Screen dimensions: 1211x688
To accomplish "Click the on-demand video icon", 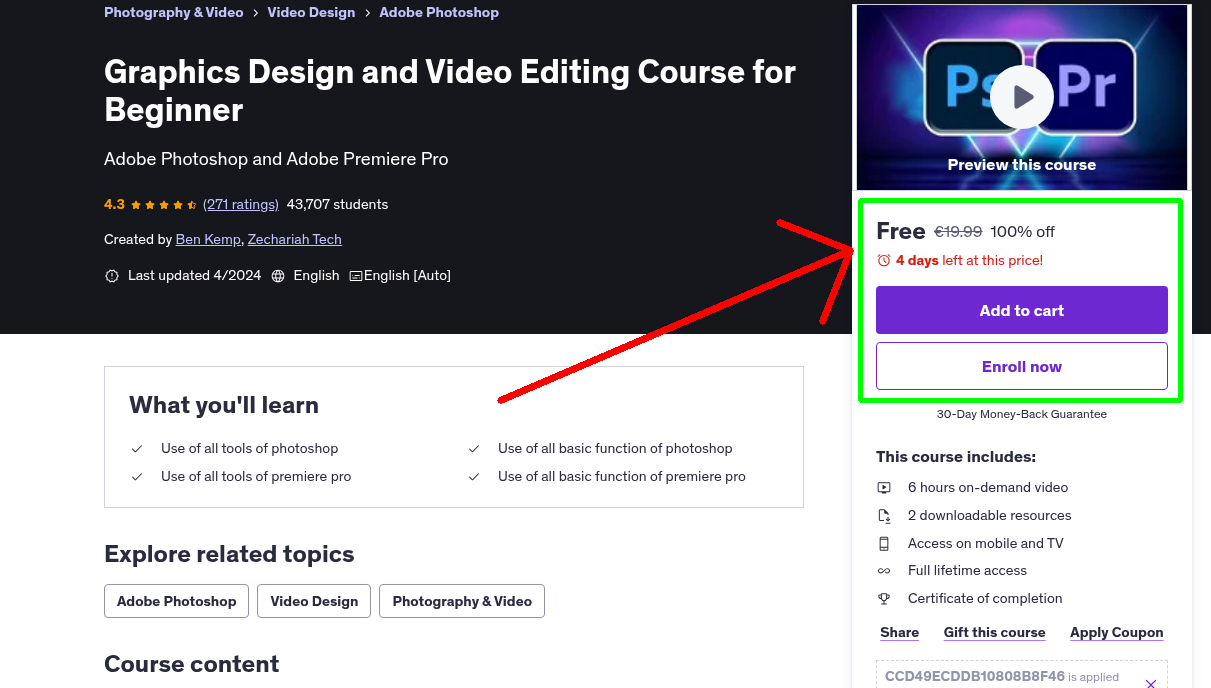I will pyautogui.click(x=884, y=488).
